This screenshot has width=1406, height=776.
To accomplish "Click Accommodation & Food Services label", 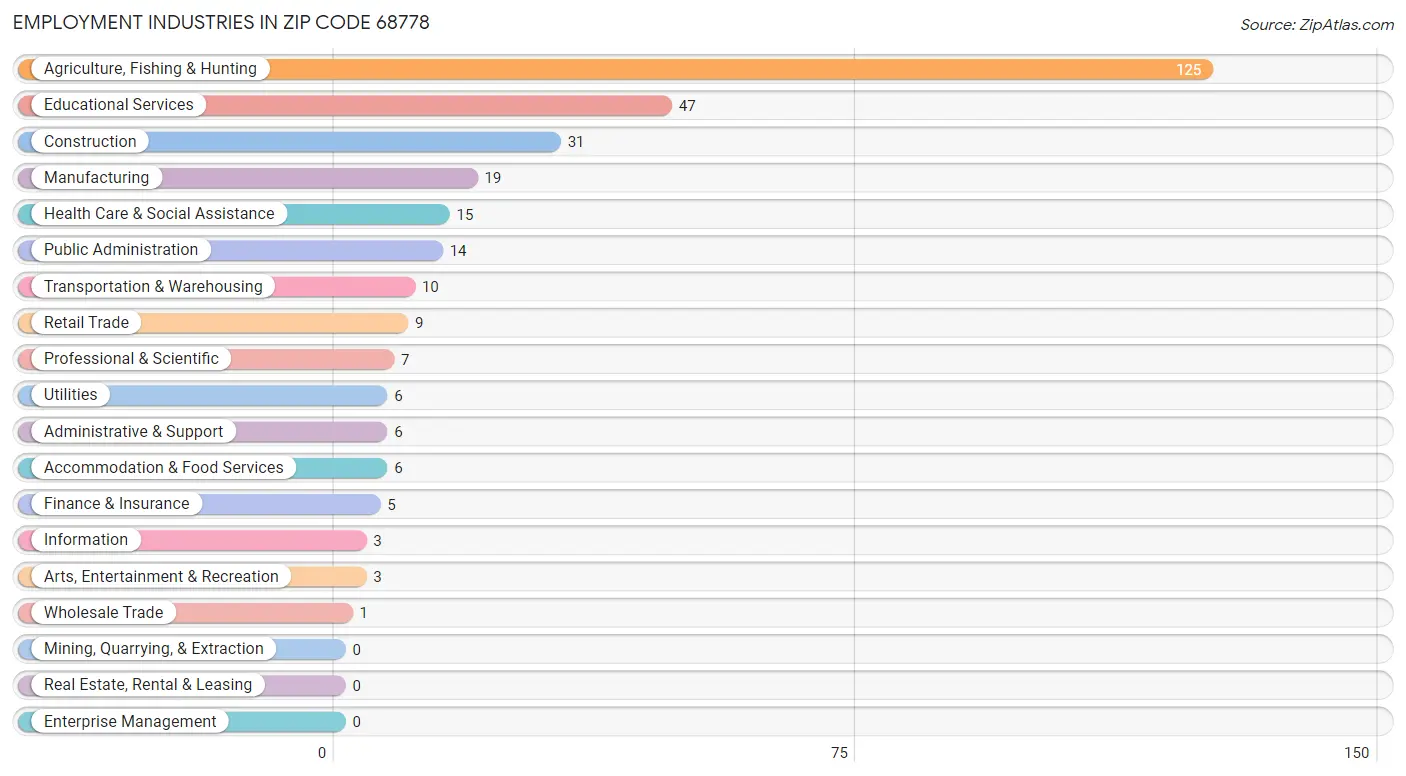I will pyautogui.click(x=164, y=467).
